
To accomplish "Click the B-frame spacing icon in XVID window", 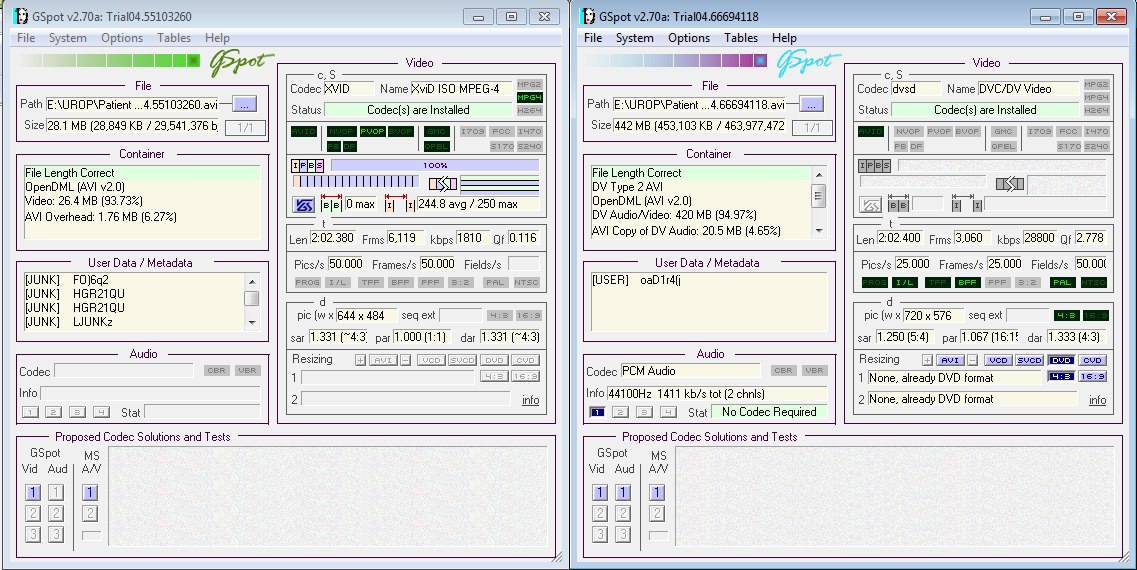I will point(331,204).
